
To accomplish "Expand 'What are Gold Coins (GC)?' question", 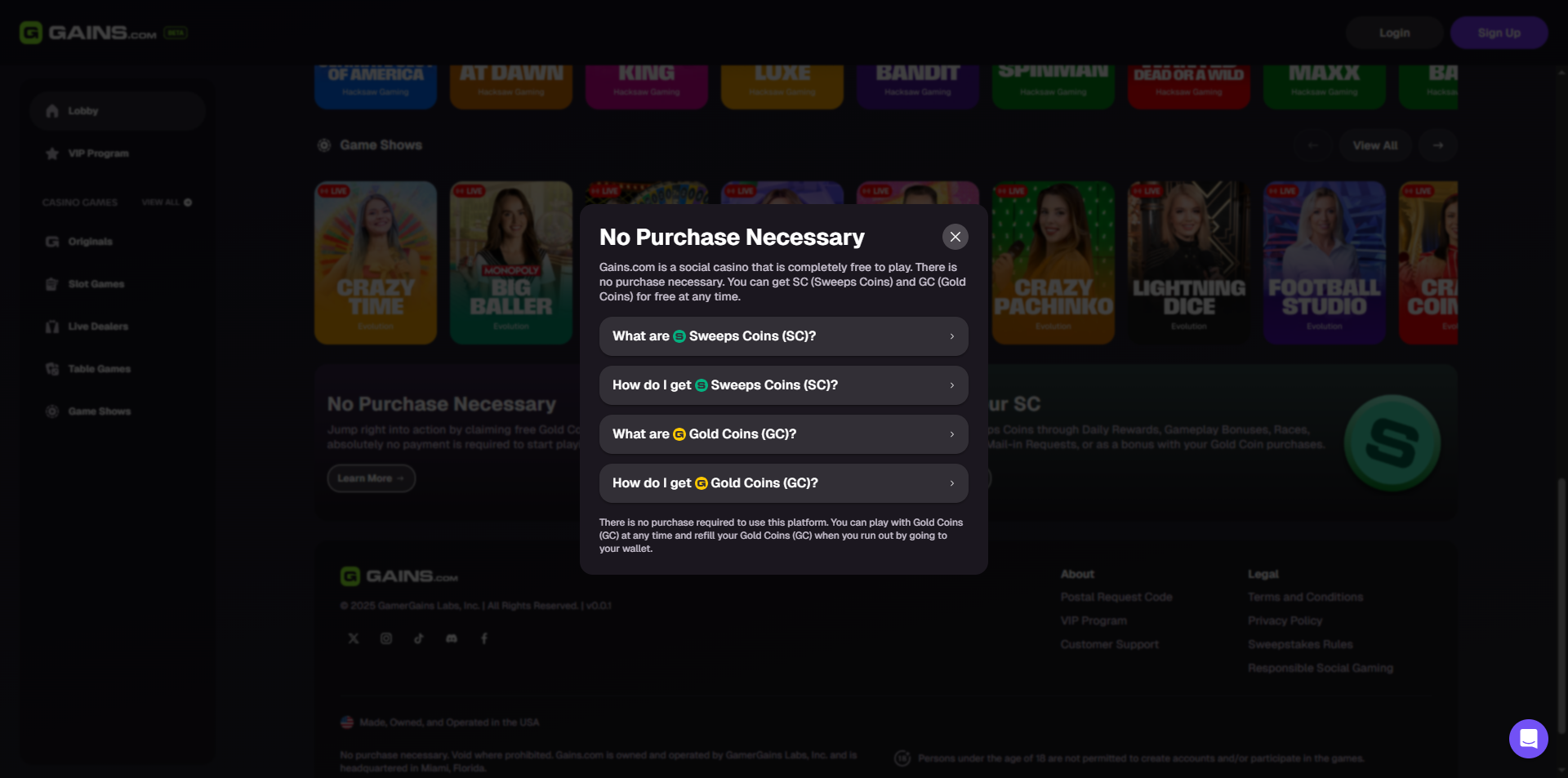I will (783, 434).
